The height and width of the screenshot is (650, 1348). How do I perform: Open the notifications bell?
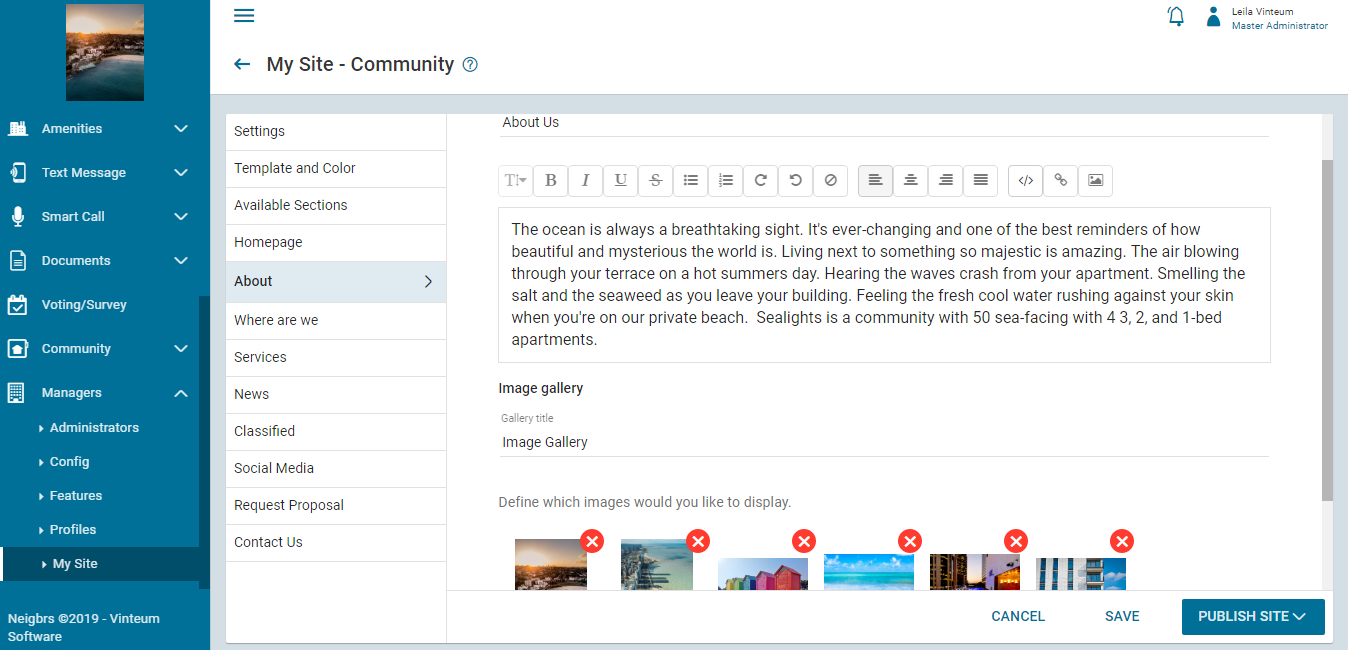(x=1176, y=16)
